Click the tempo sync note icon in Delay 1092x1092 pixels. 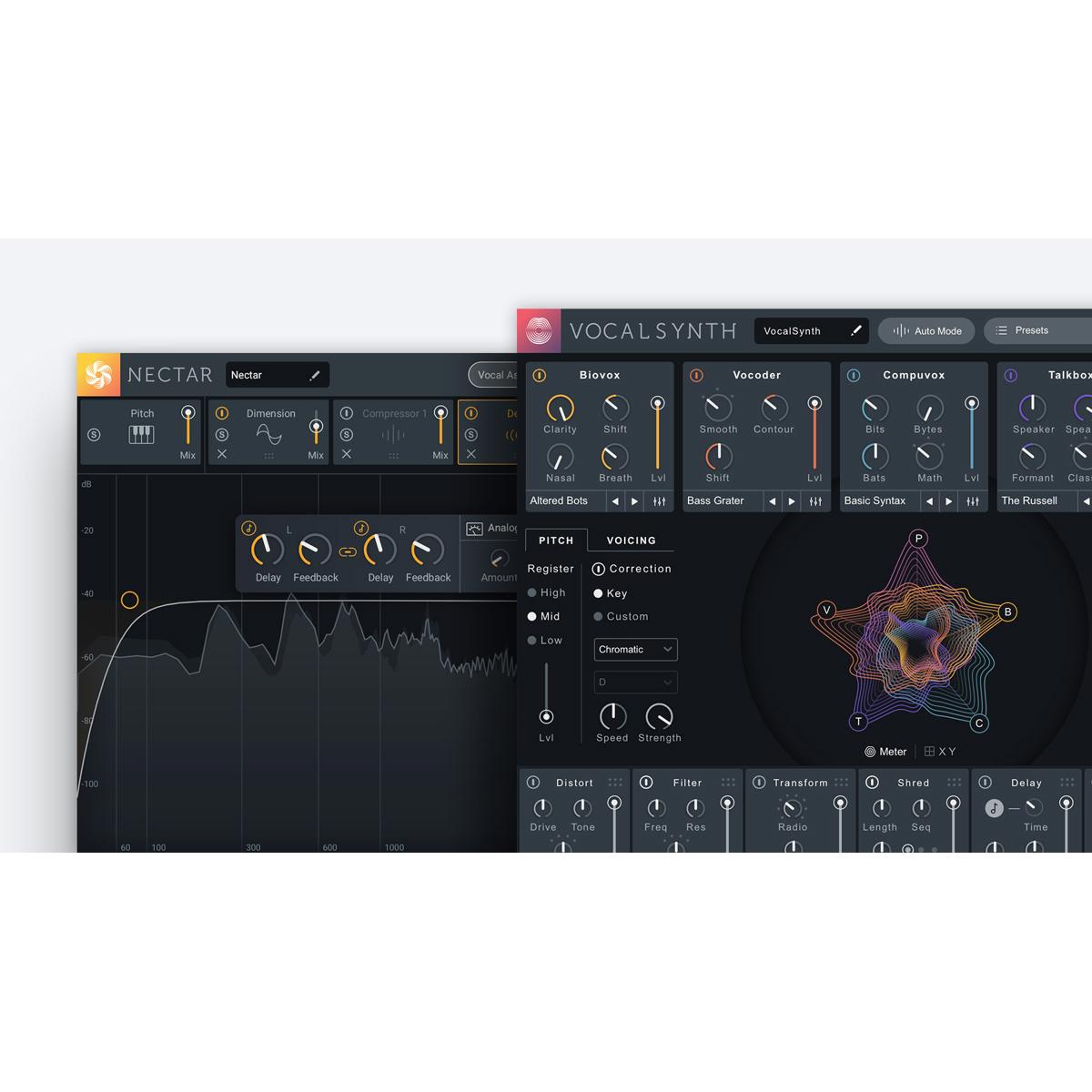pos(994,808)
